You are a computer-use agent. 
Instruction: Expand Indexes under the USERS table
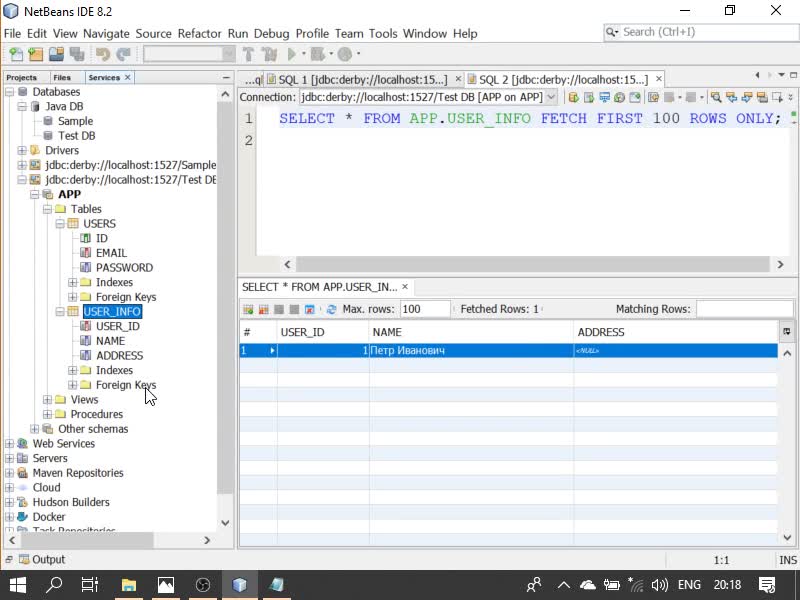pos(72,282)
